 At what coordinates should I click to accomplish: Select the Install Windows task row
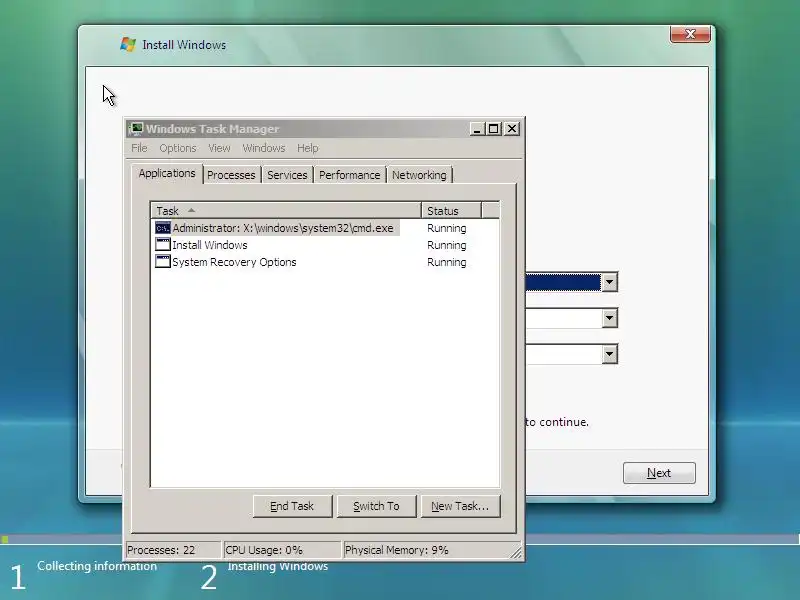(326, 245)
